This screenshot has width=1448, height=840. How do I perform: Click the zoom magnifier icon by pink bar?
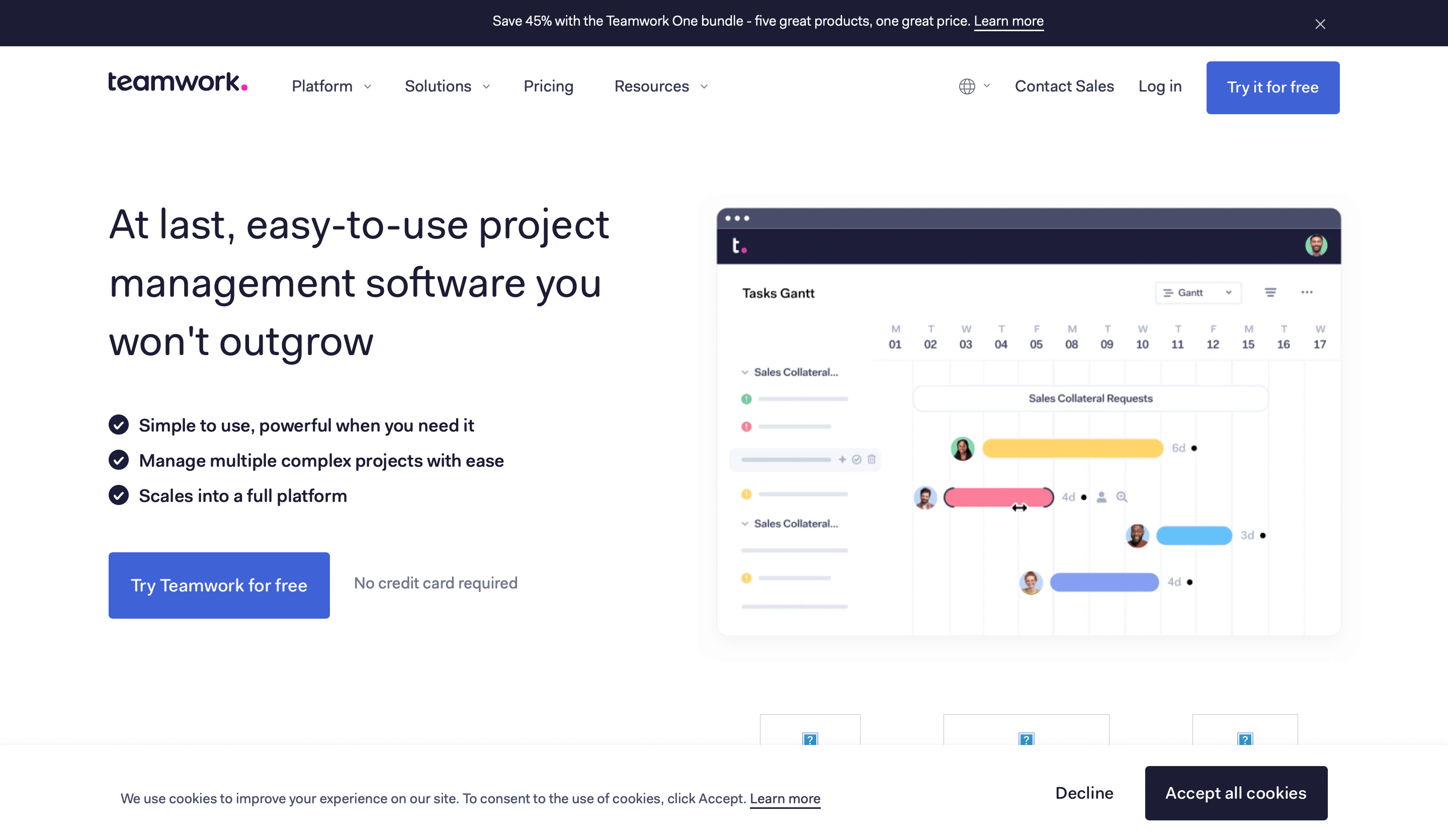point(1121,497)
